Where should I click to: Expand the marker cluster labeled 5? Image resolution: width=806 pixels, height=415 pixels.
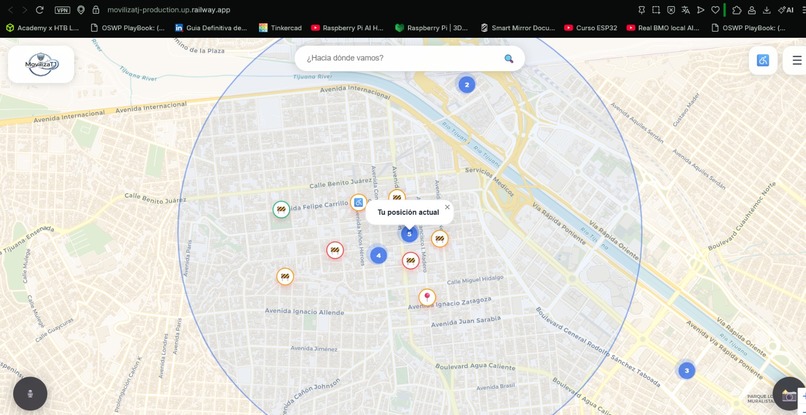tap(409, 234)
